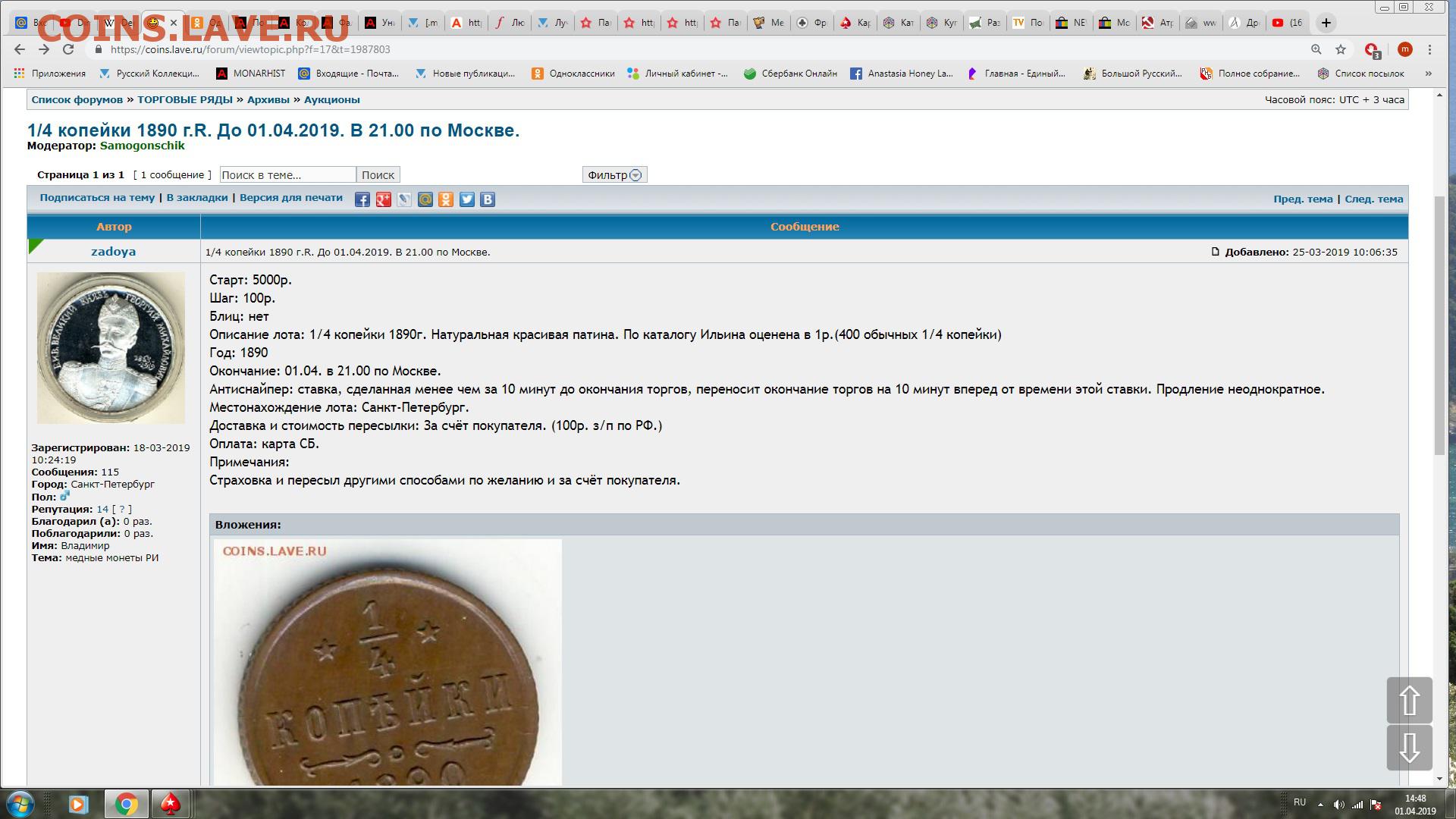Open ТОРГОВЫЕ РЯДЫ breadcrumb

tap(185, 99)
